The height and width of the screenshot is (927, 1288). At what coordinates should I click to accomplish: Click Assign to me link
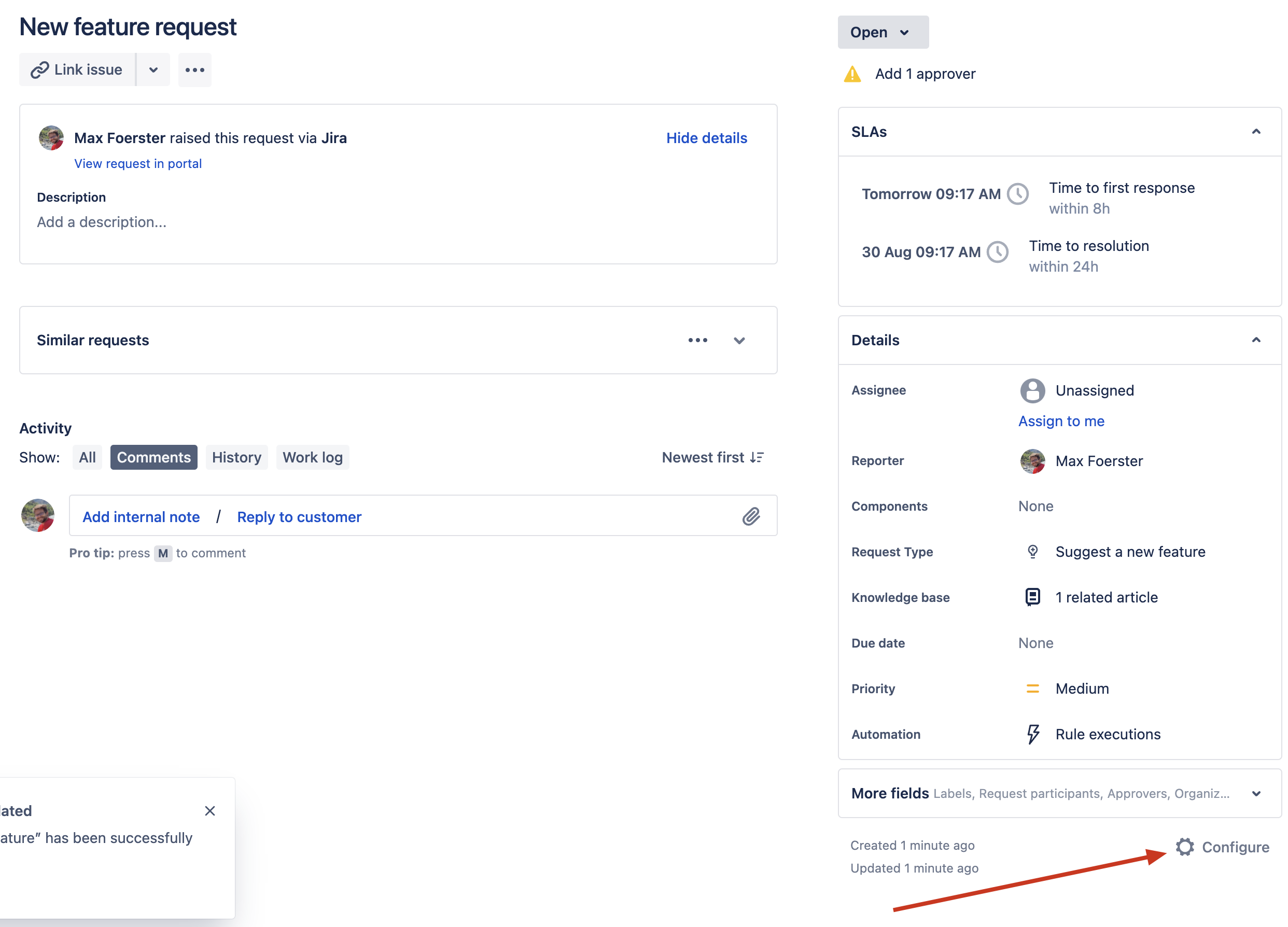click(1061, 421)
